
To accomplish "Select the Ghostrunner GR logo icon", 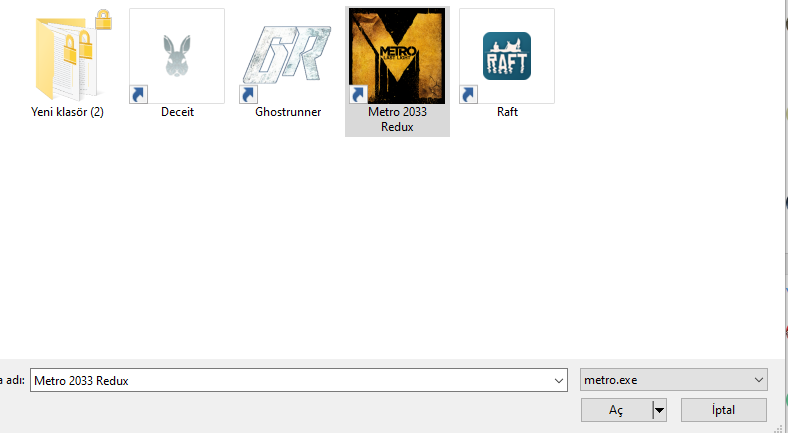I will click(x=287, y=56).
